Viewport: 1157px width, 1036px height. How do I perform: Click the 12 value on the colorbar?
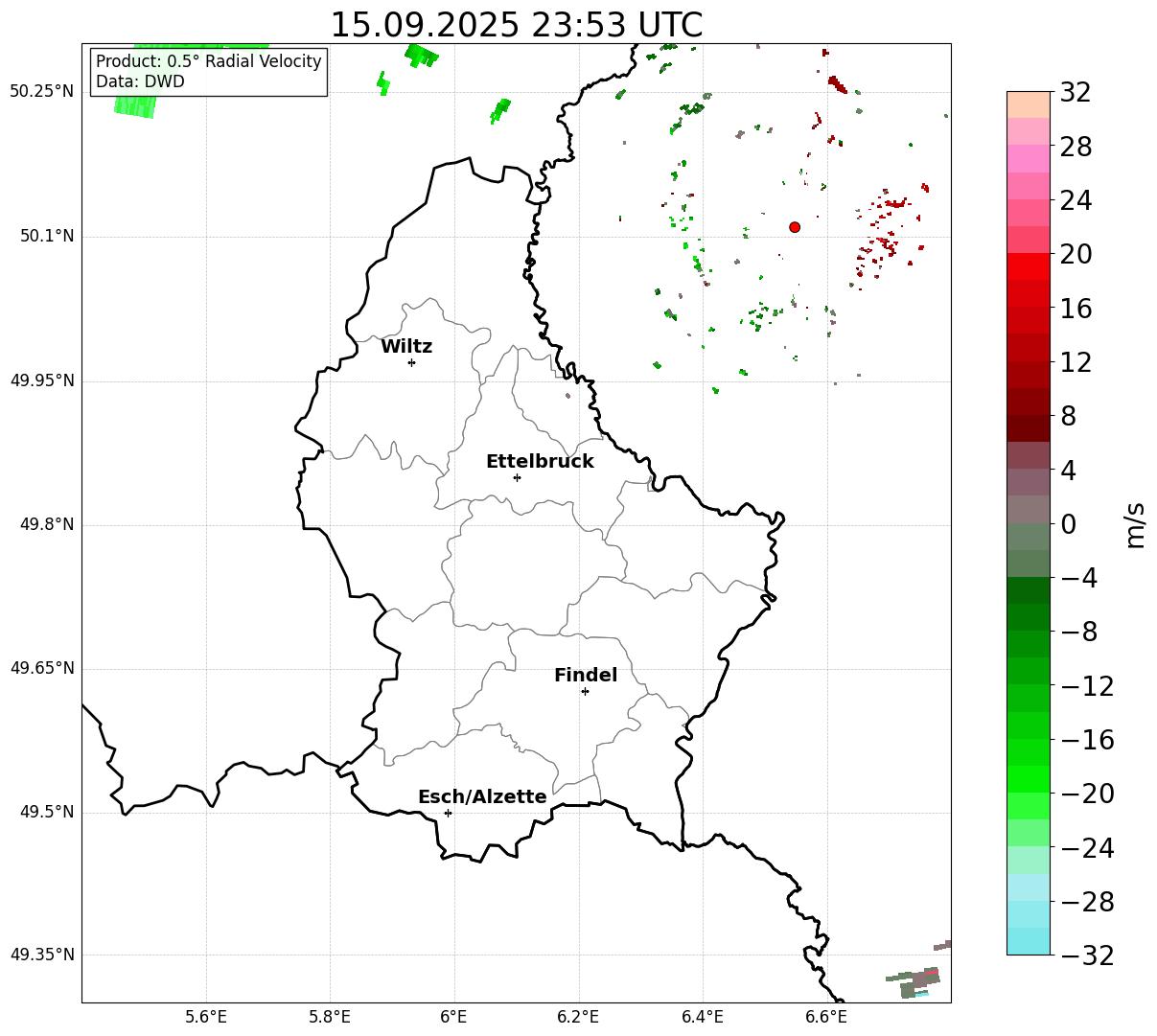(1076, 362)
